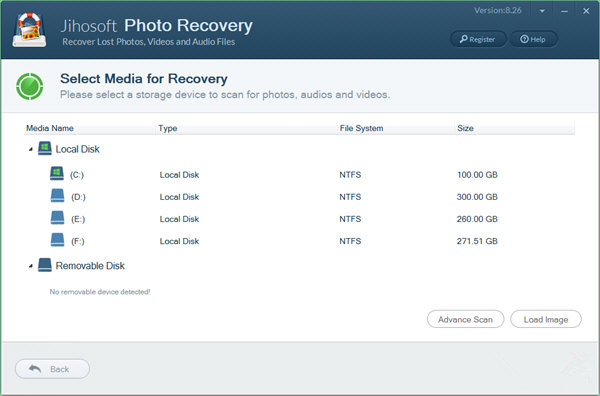Click the 100.00 GB size value
The height and width of the screenshot is (396, 600).
pos(477,175)
